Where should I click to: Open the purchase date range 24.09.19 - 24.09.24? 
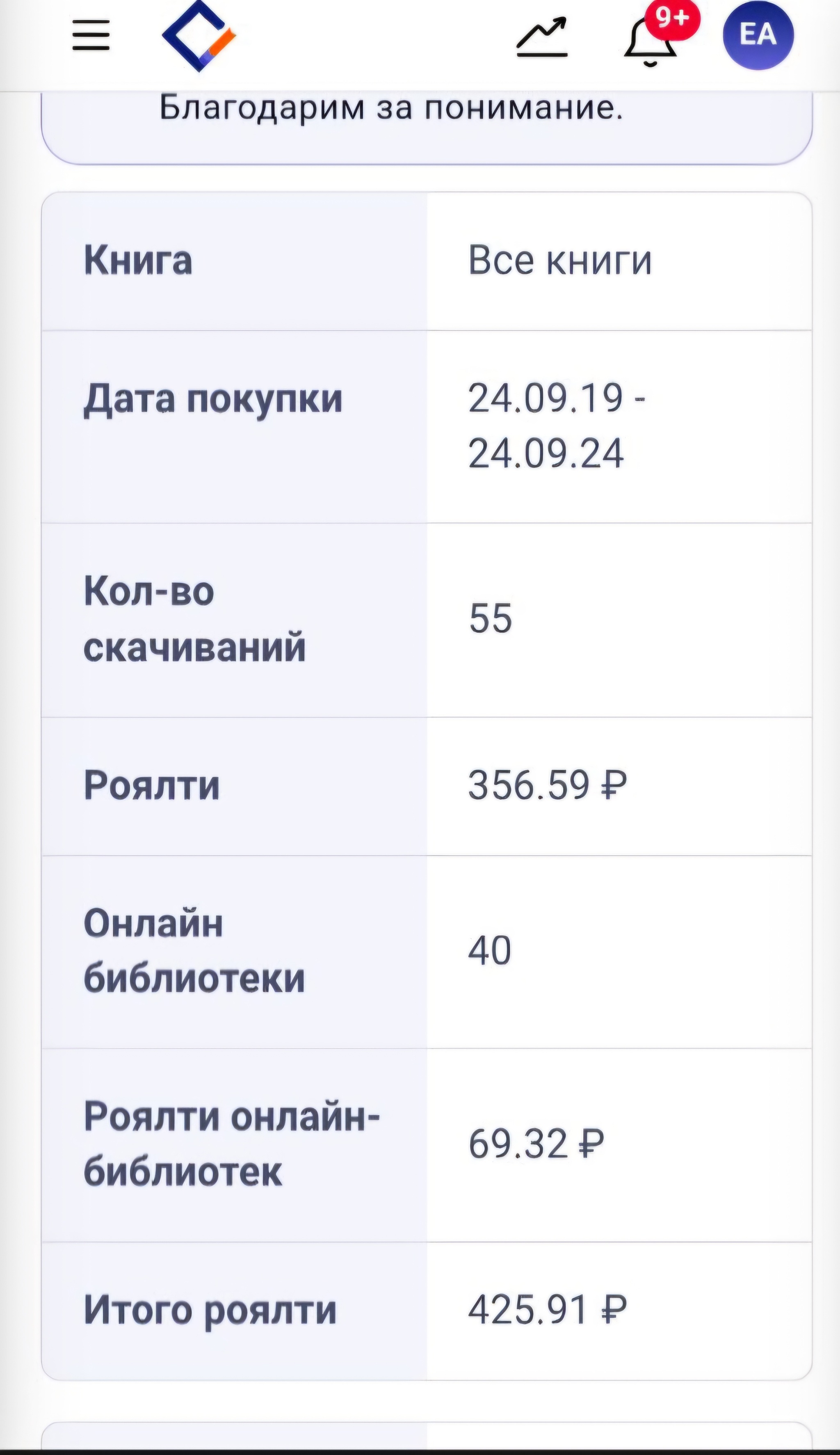[556, 426]
